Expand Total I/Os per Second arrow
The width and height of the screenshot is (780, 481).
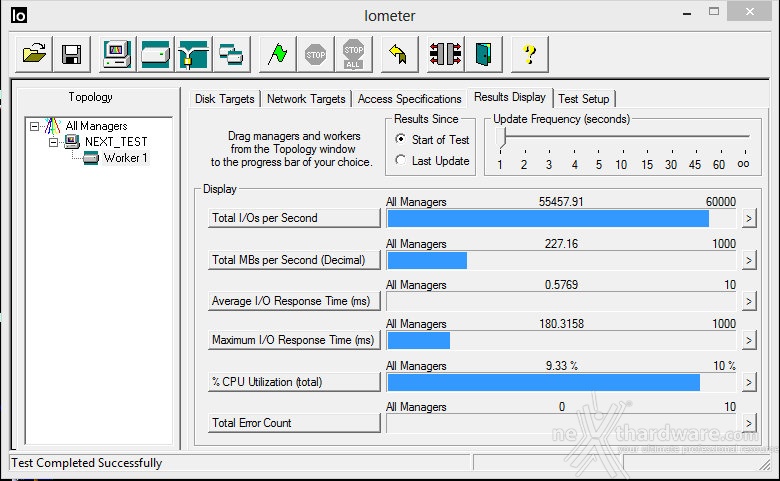tap(749, 218)
